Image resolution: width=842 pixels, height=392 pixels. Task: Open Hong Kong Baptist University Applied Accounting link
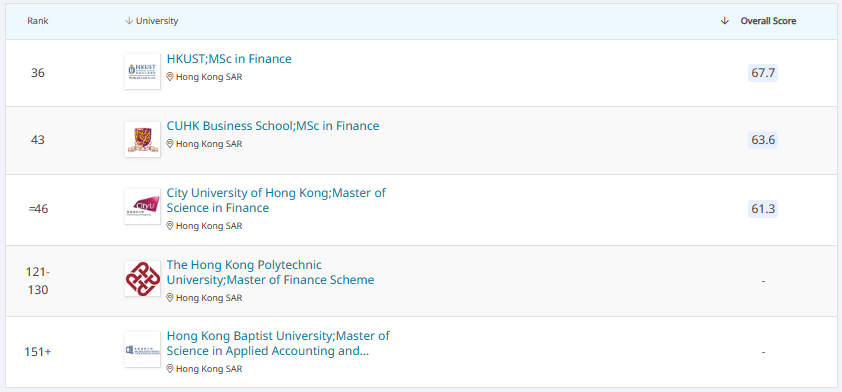click(278, 344)
